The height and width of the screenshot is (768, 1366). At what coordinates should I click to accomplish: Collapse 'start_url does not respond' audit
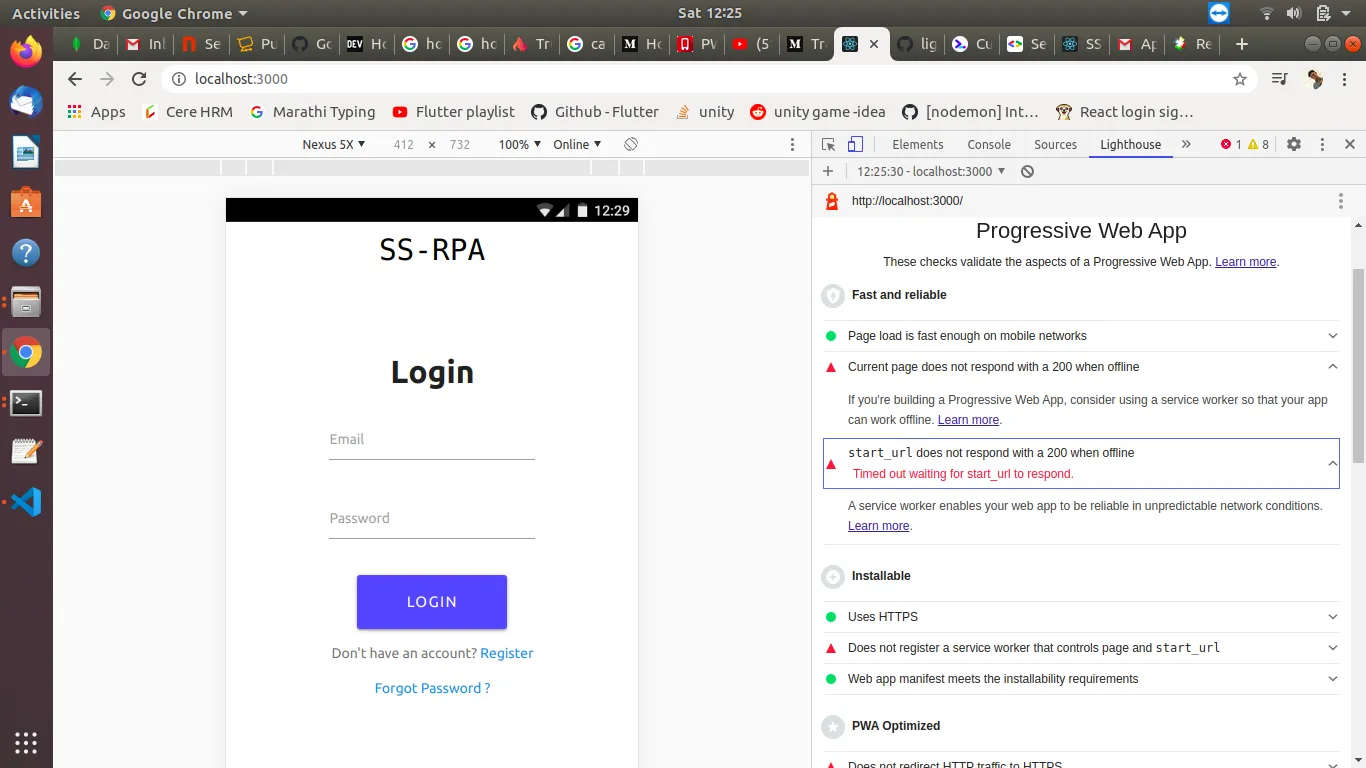[1081, 463]
